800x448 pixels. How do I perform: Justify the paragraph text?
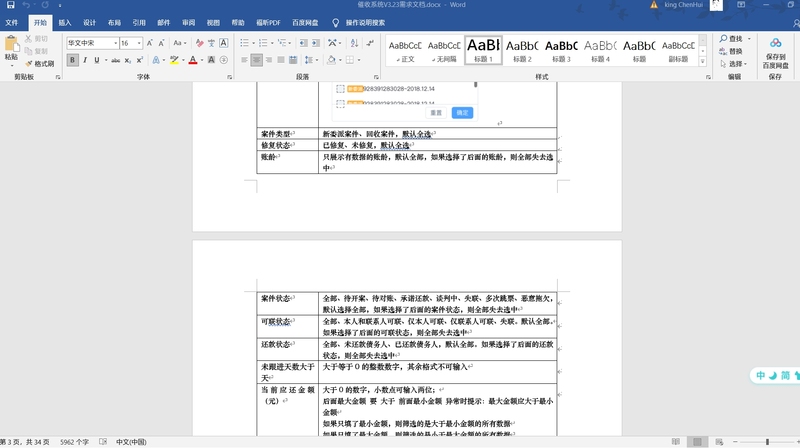coord(281,60)
